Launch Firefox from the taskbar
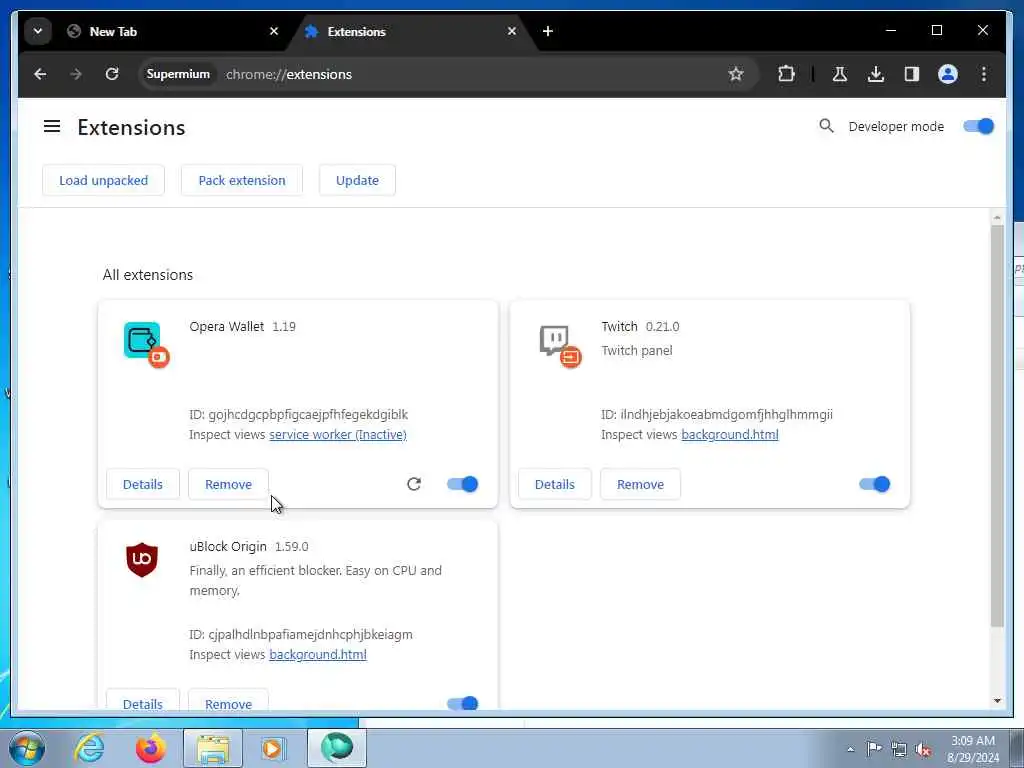Viewport: 1024px width, 768px height. (151, 748)
